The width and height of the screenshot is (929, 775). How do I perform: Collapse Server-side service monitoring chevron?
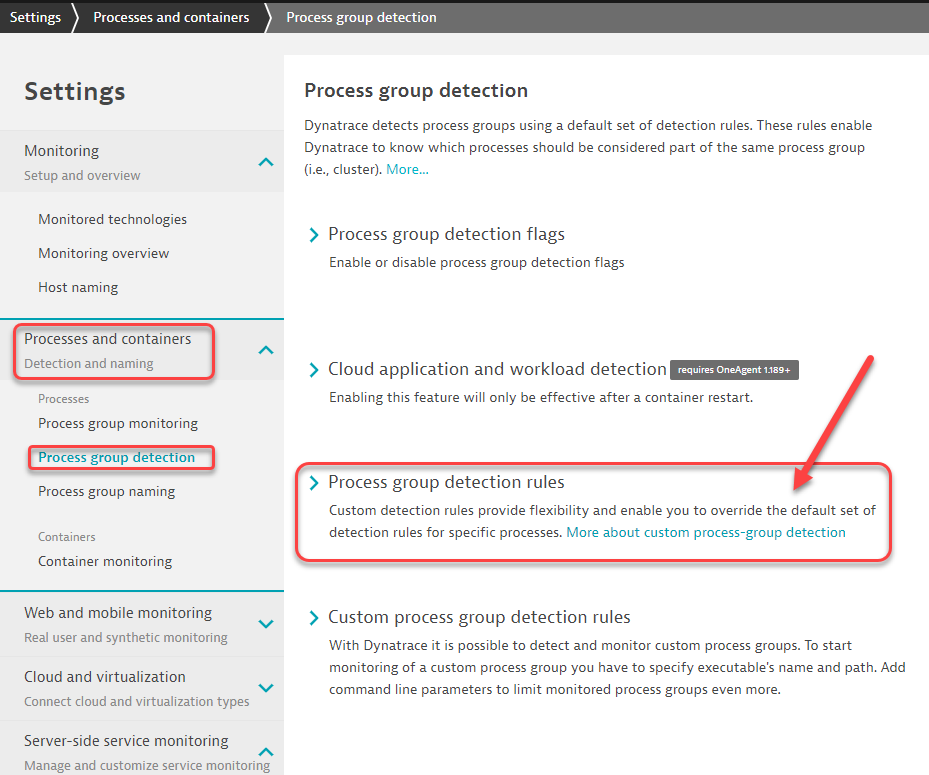pos(265,752)
